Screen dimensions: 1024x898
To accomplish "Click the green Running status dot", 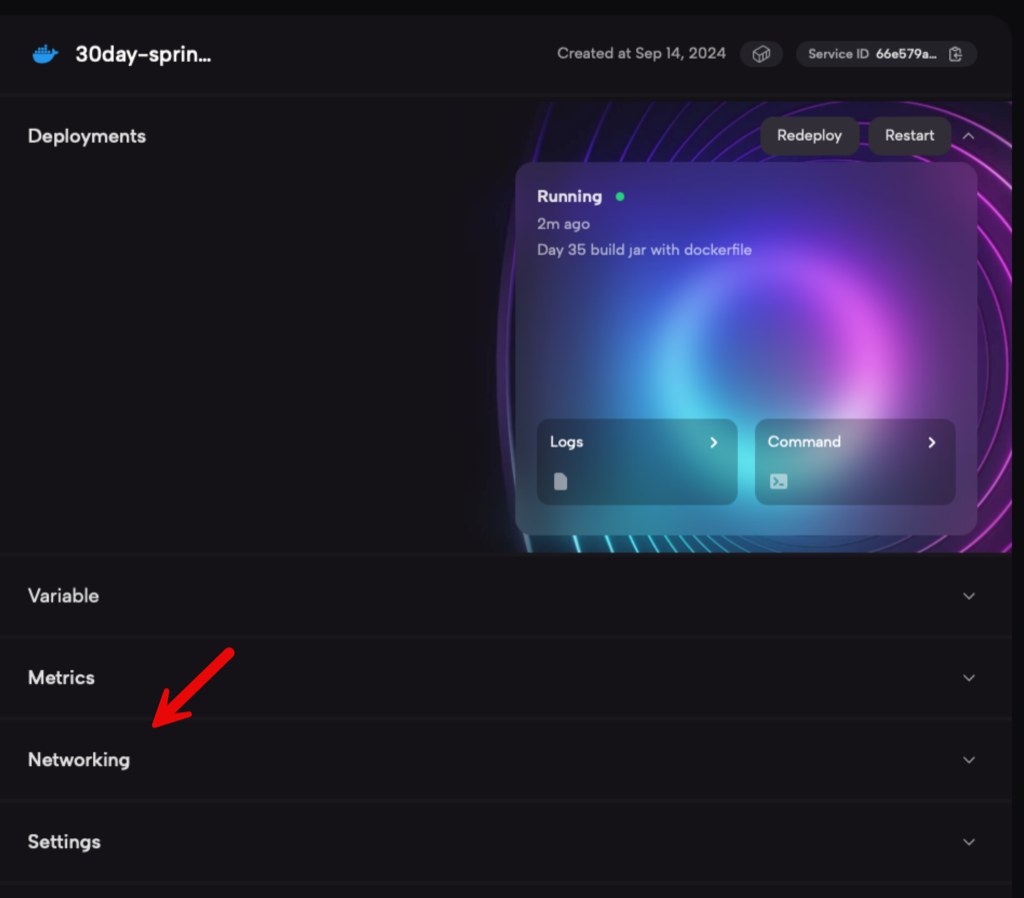I will [x=620, y=196].
